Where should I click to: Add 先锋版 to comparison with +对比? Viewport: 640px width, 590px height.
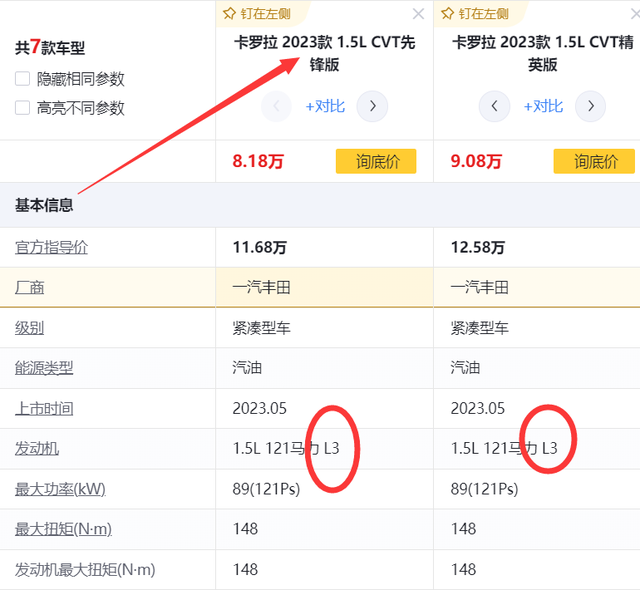(325, 106)
